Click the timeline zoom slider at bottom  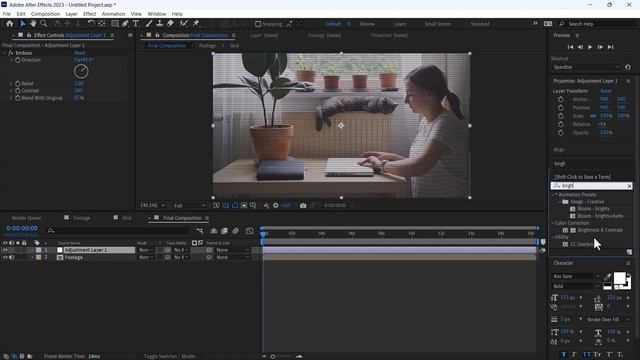click(x=273, y=356)
